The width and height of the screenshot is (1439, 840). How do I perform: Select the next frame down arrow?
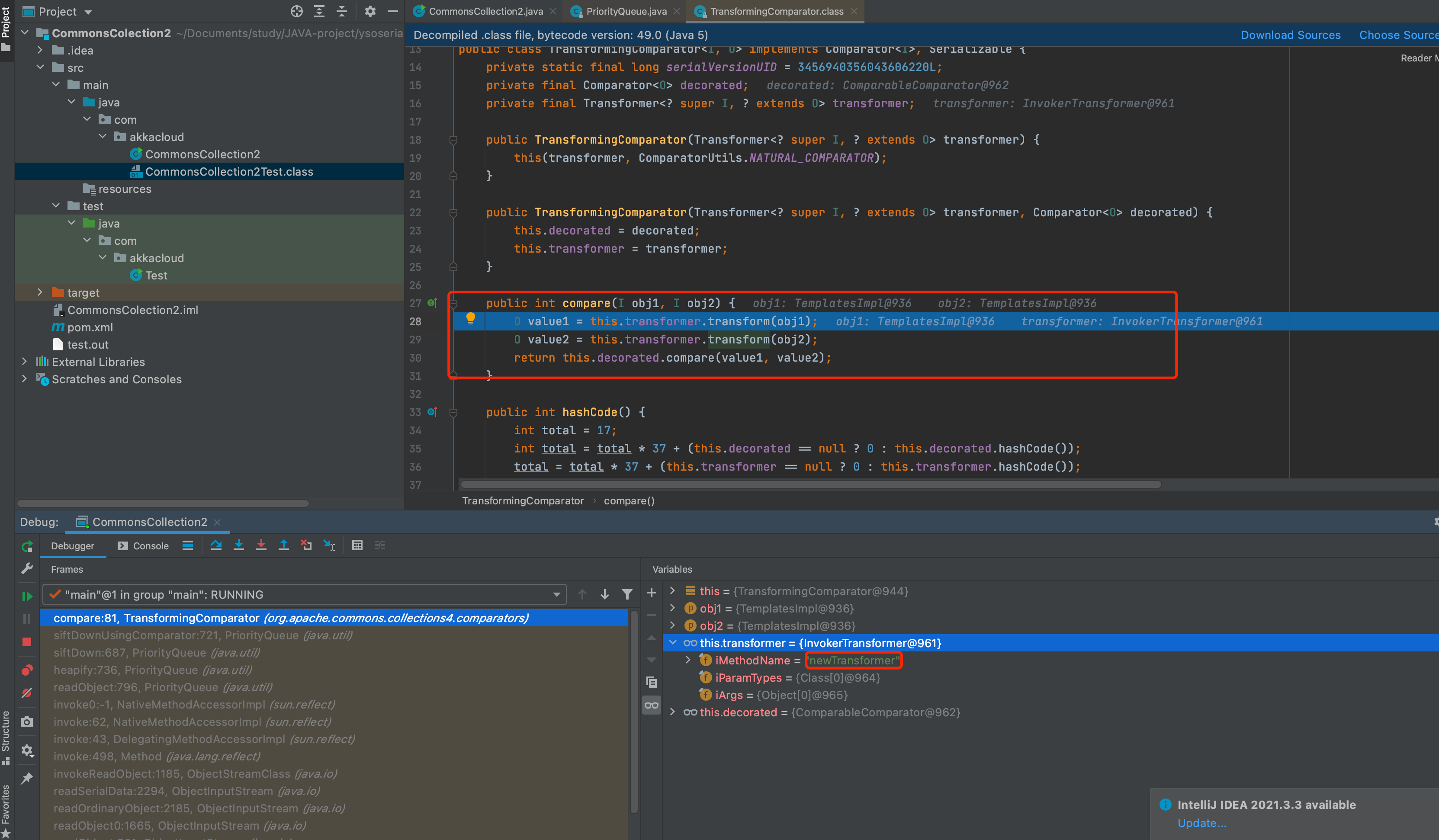click(605, 594)
